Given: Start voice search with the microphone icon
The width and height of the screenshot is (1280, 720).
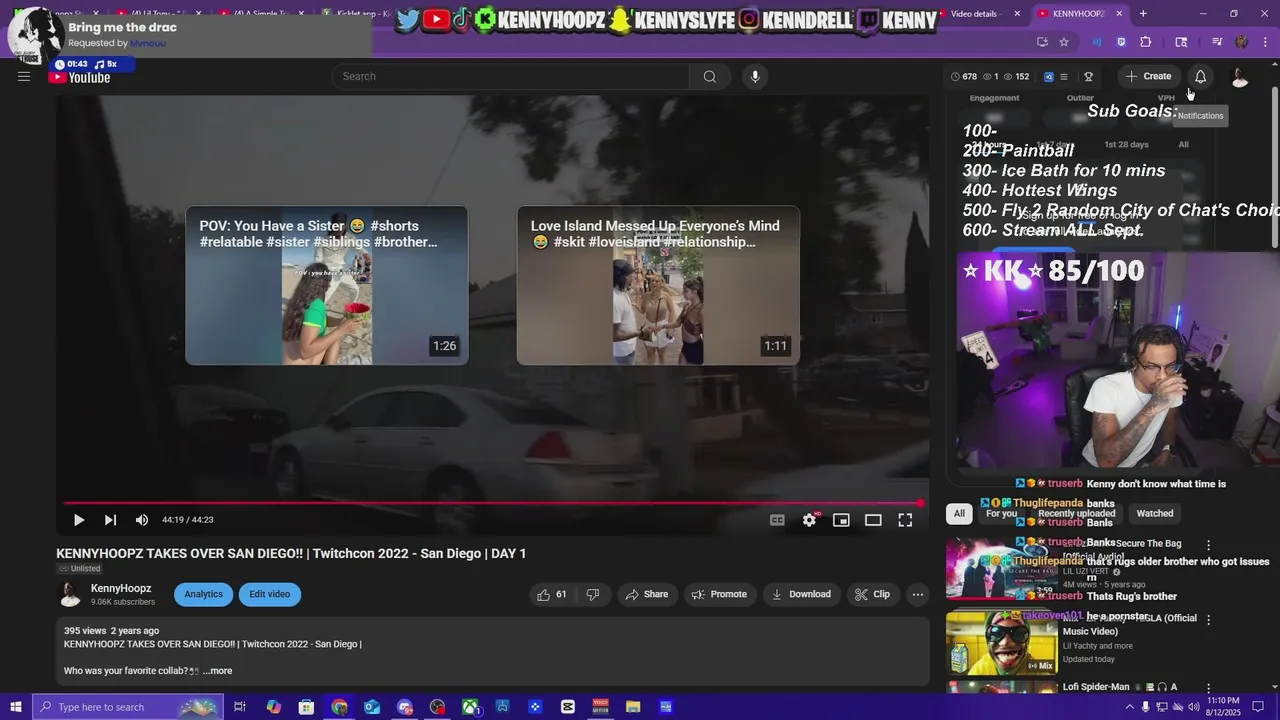Looking at the screenshot, I should point(755,76).
